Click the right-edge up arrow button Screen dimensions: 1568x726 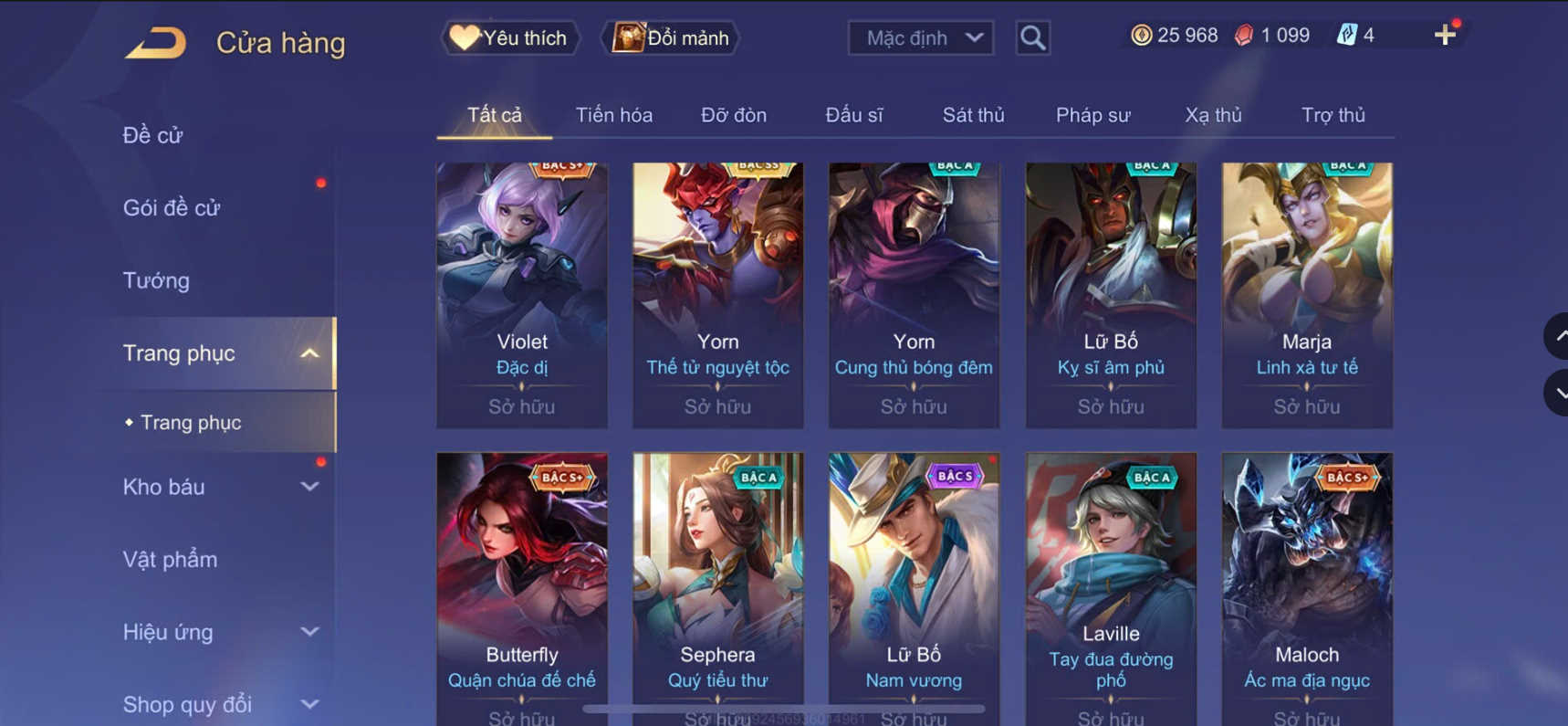pyautogui.click(x=1556, y=336)
